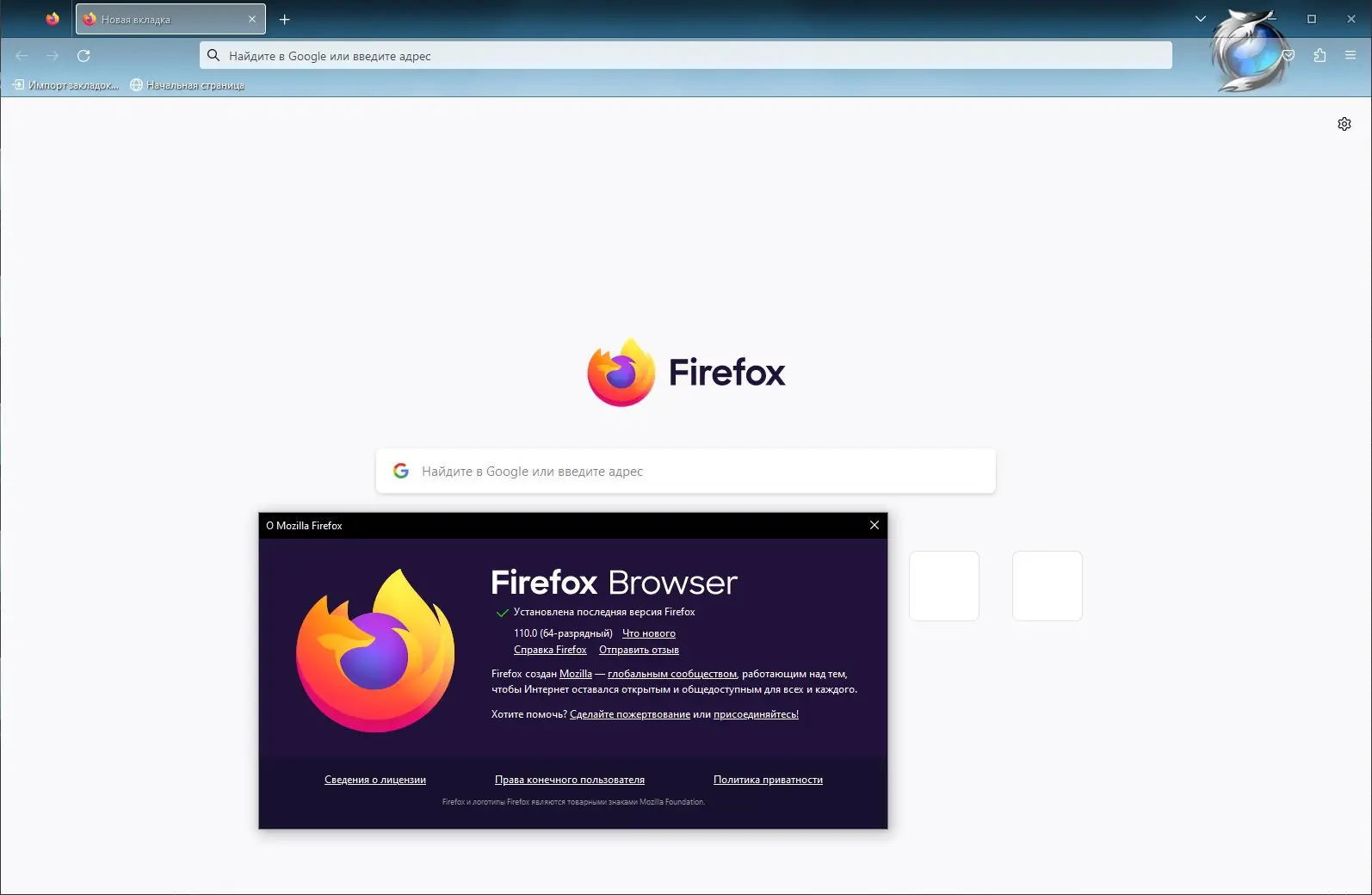This screenshot has height=895, width=1372.
Task: Close the Firefox browser window
Action: click(1351, 19)
